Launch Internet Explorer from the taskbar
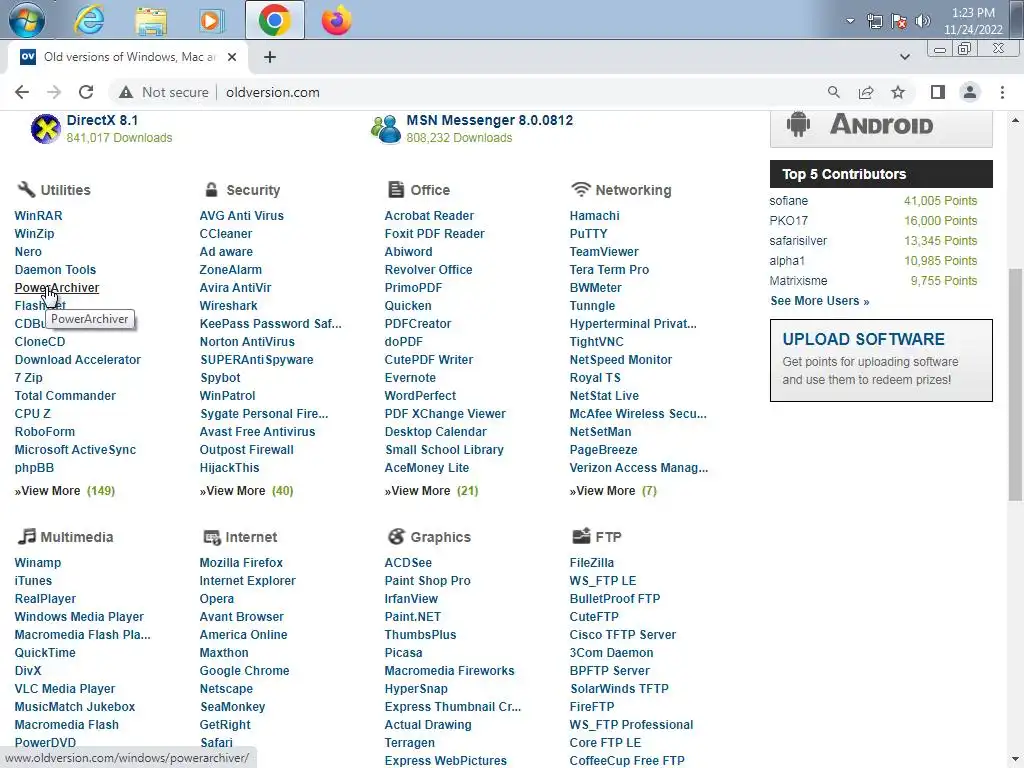Image resolution: width=1024 pixels, height=768 pixels. tap(88, 20)
